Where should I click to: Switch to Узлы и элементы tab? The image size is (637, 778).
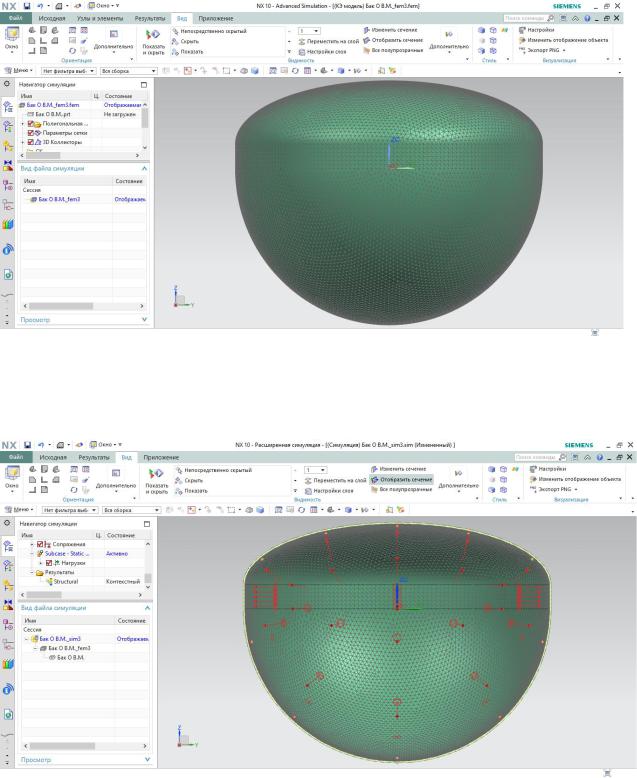[100, 18]
